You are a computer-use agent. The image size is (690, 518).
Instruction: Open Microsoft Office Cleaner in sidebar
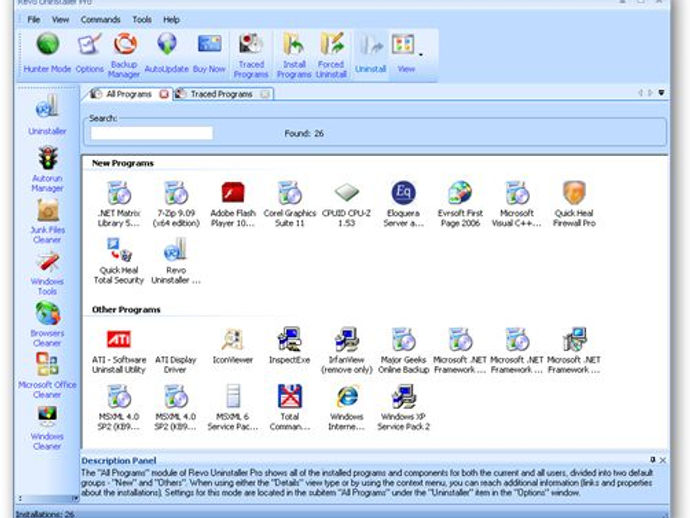[47, 376]
